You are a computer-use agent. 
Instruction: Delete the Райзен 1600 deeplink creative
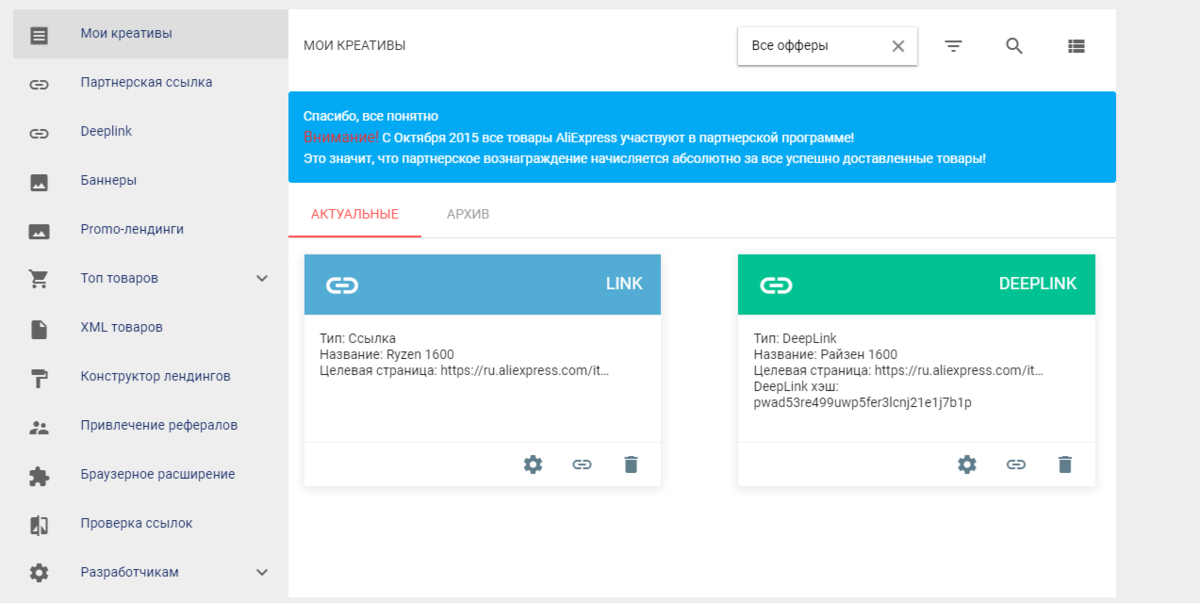click(1065, 464)
